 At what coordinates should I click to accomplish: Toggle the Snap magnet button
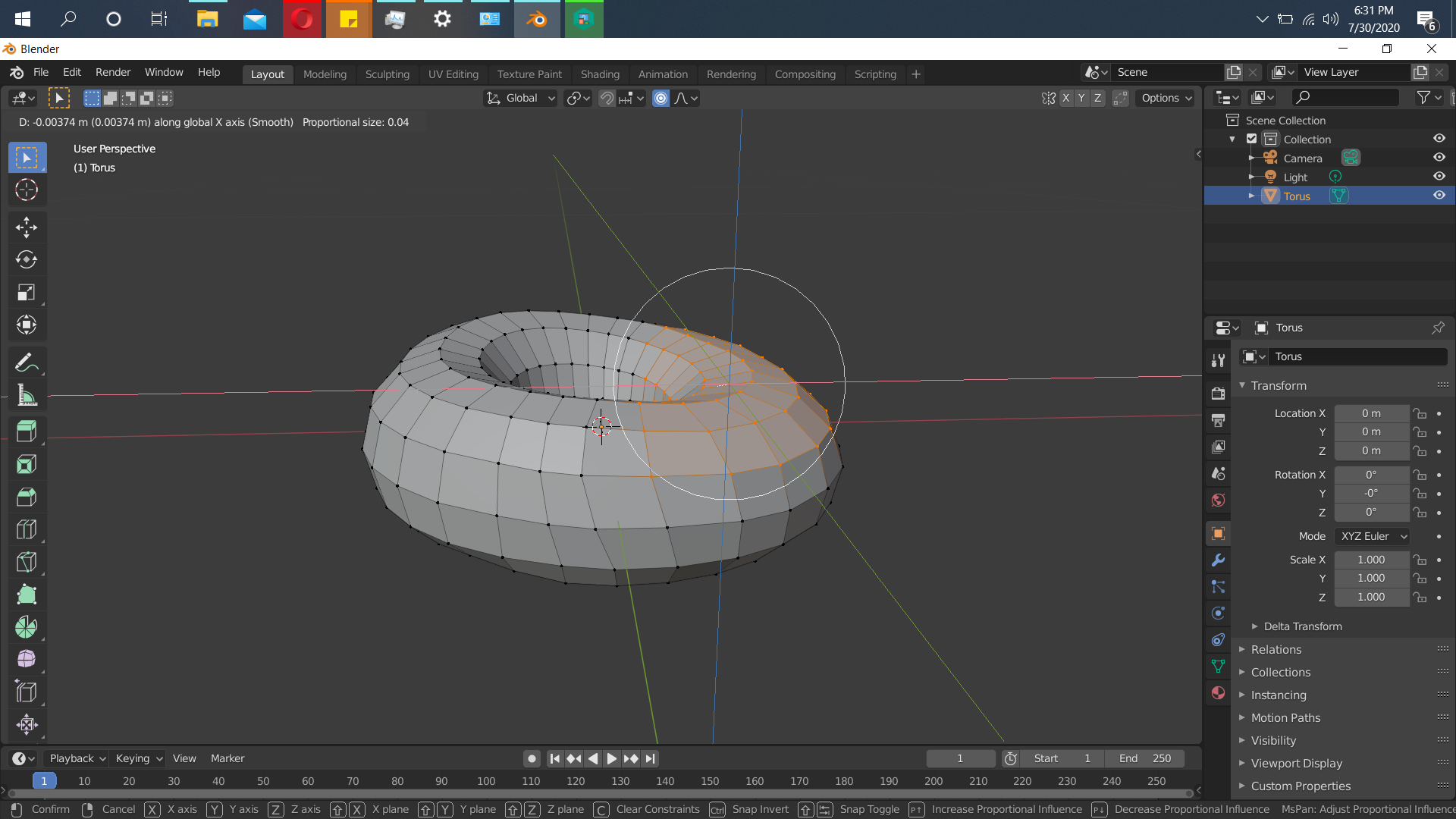pos(607,99)
